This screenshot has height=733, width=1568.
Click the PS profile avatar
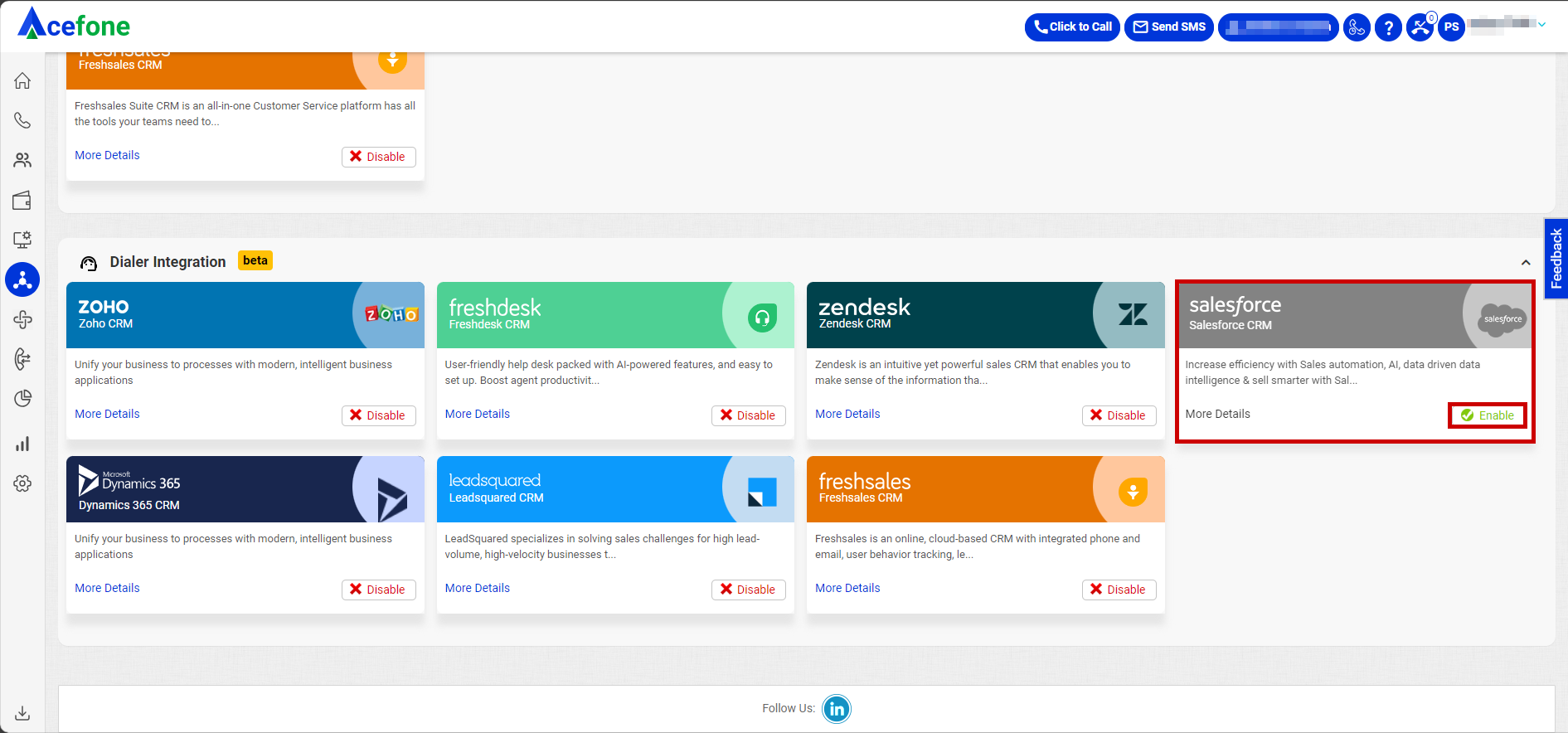pyautogui.click(x=1451, y=27)
